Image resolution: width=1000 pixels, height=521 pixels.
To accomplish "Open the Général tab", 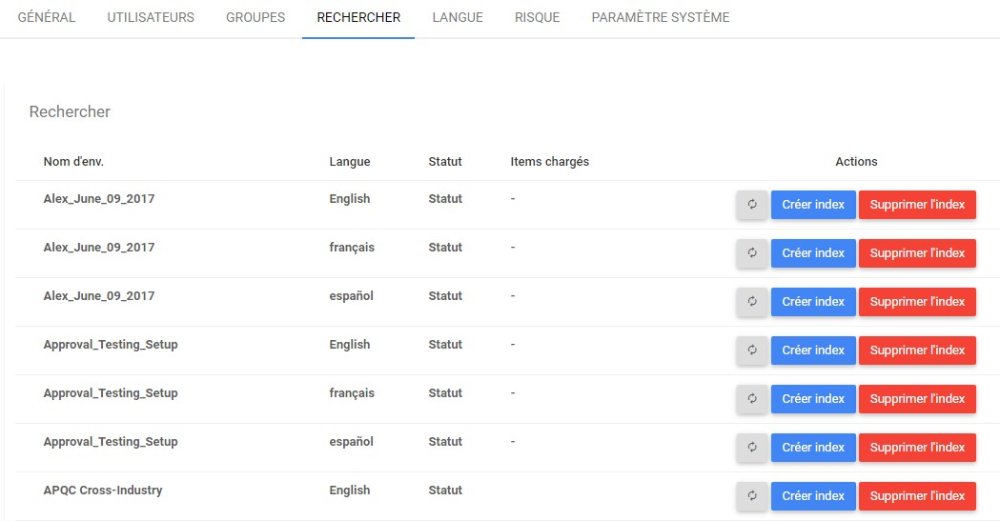I will (47, 18).
